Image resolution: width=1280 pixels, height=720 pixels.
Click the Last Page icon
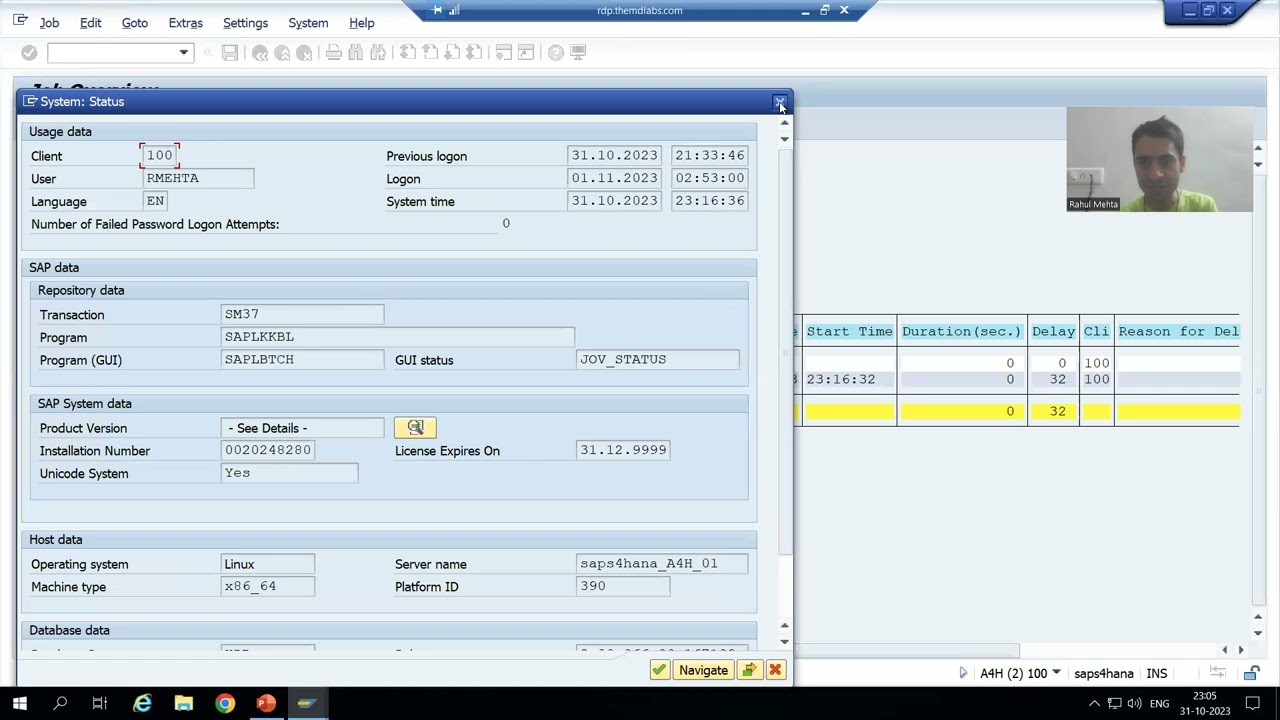click(x=474, y=52)
